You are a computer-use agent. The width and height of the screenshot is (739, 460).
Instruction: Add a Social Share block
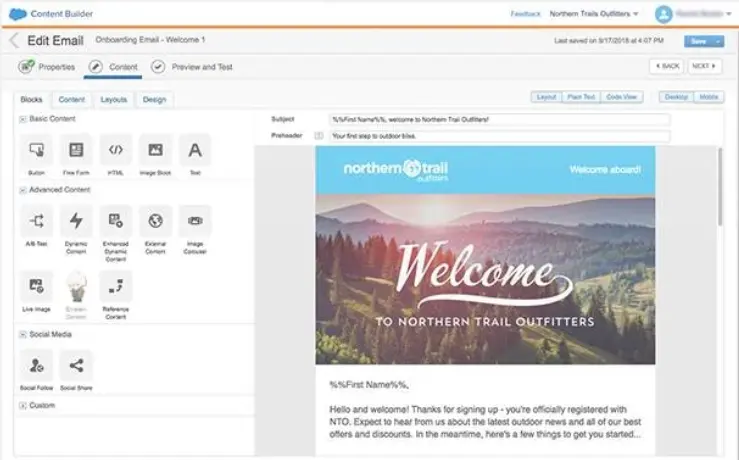tap(76, 366)
